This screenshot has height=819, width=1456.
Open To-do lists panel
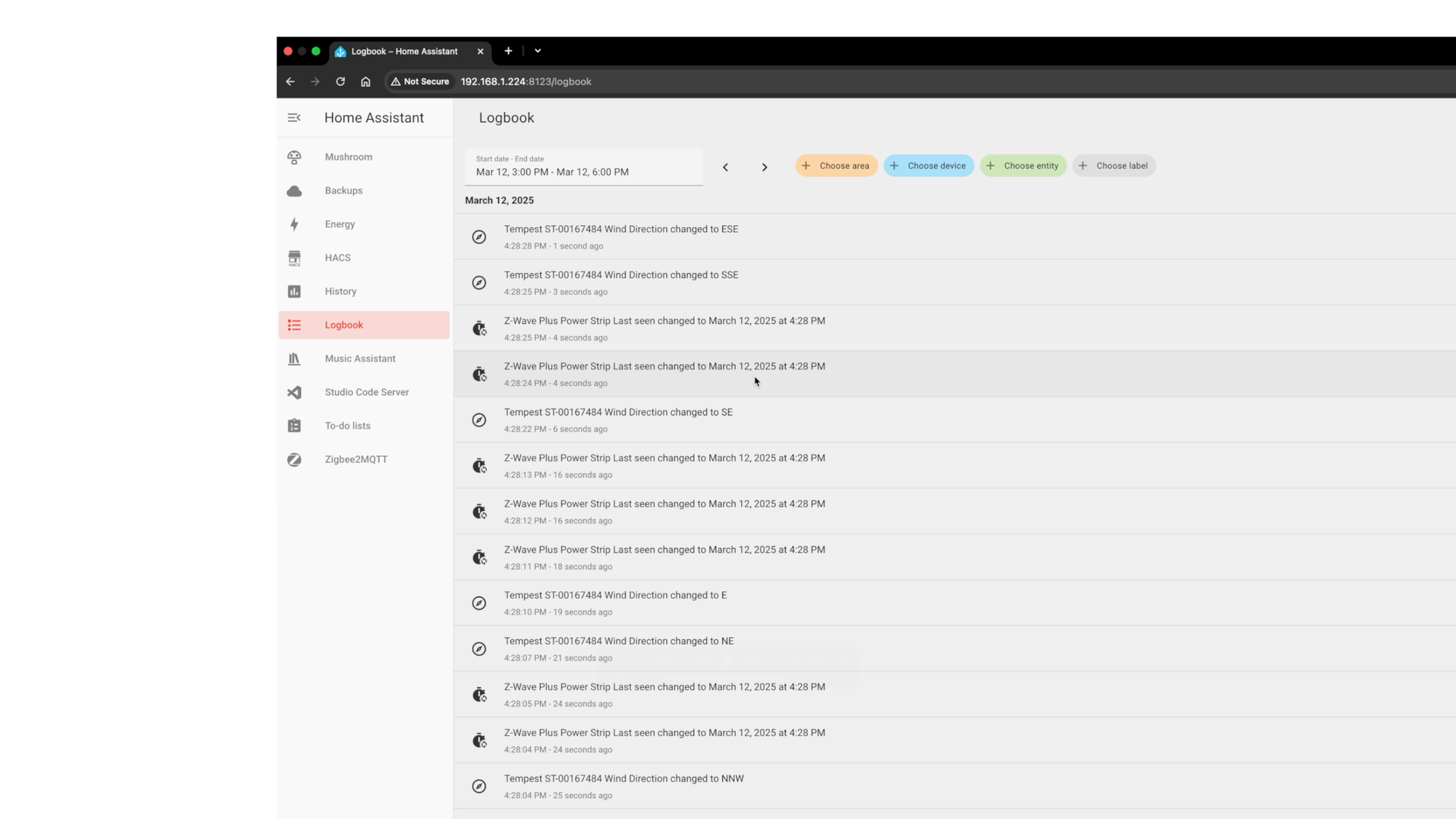click(x=364, y=426)
